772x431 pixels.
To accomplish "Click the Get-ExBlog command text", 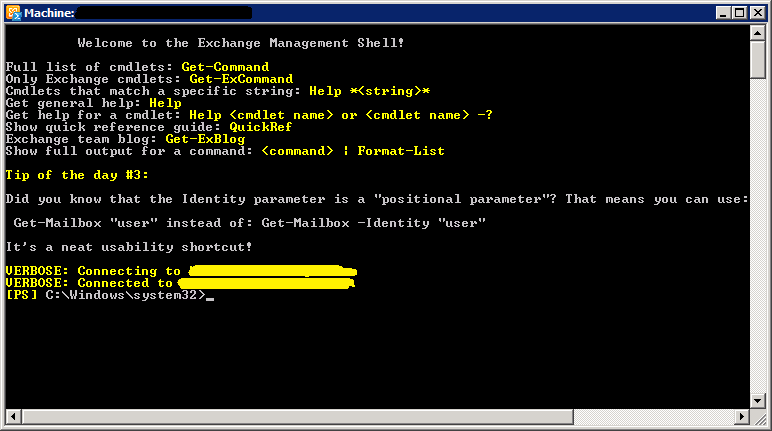I will [x=205, y=139].
